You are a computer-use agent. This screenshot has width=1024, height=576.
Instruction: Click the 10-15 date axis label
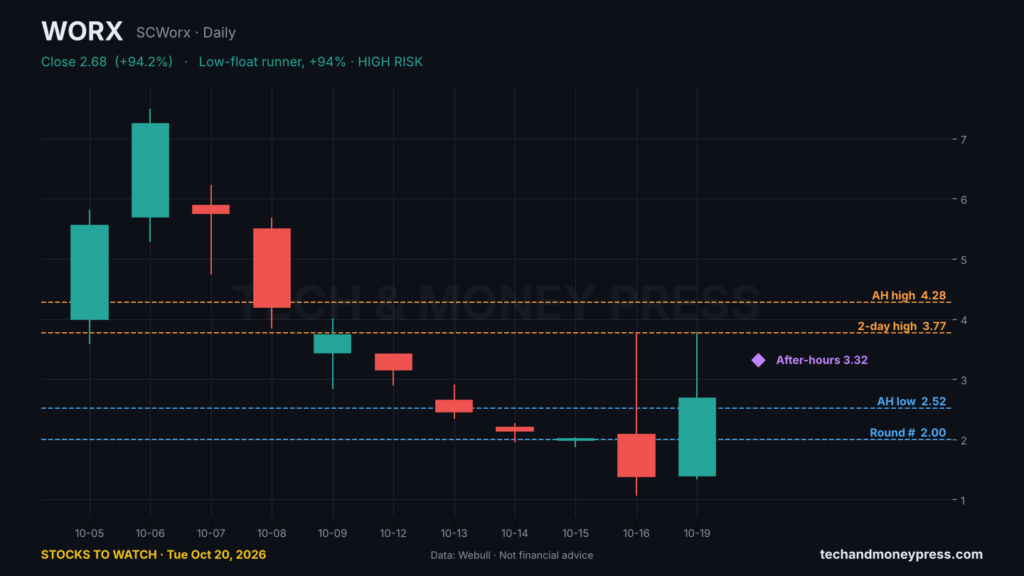[x=575, y=533]
